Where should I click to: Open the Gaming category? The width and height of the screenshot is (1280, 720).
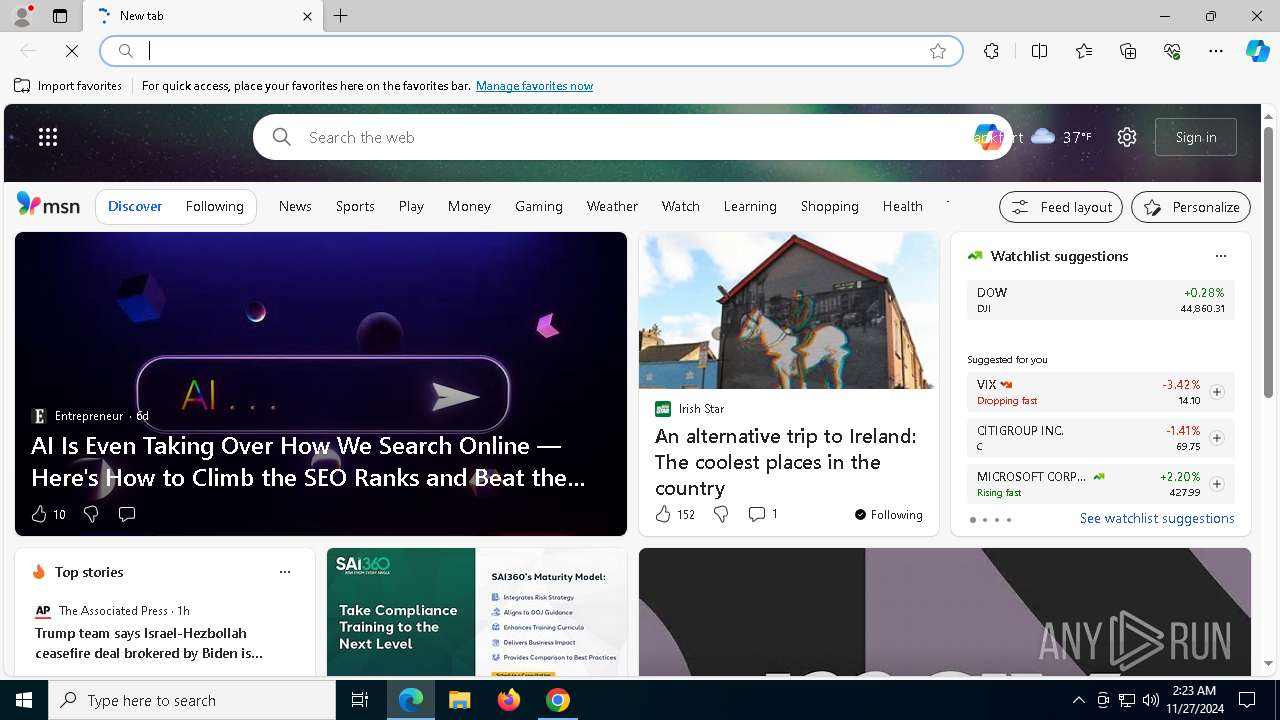coord(539,206)
